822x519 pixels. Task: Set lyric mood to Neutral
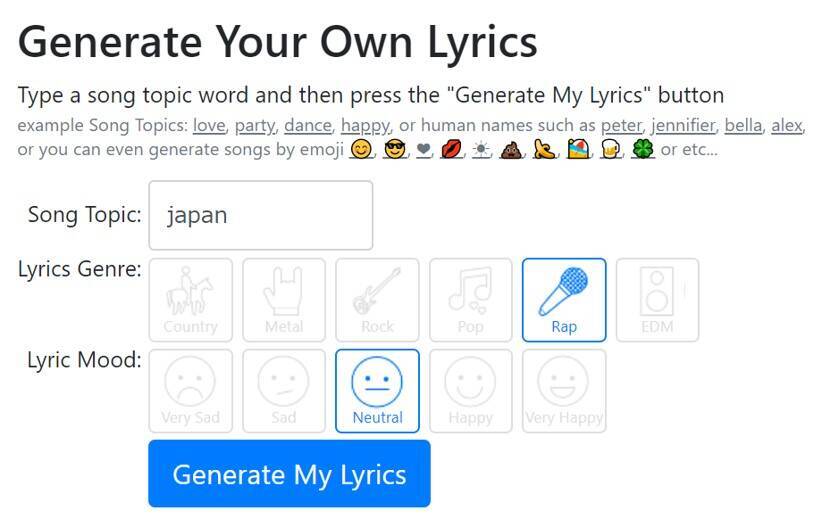coord(377,390)
